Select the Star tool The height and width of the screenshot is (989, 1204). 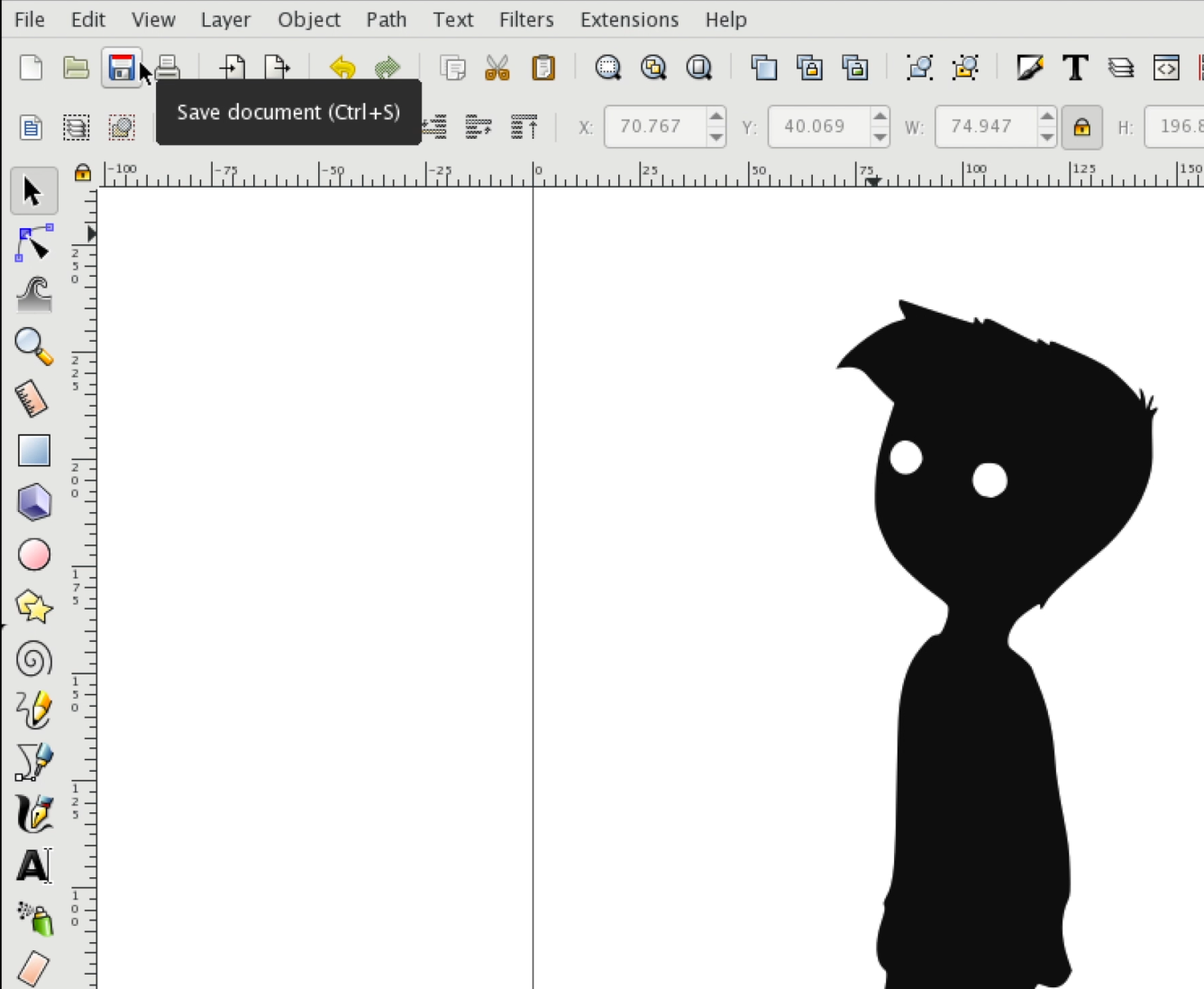click(x=33, y=607)
